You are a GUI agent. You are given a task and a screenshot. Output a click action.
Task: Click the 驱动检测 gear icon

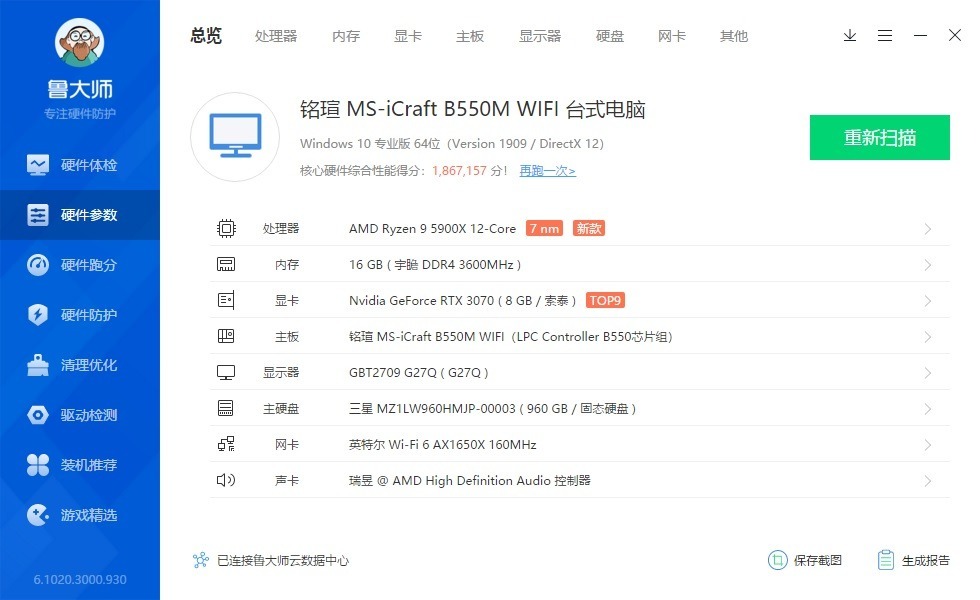(38, 415)
